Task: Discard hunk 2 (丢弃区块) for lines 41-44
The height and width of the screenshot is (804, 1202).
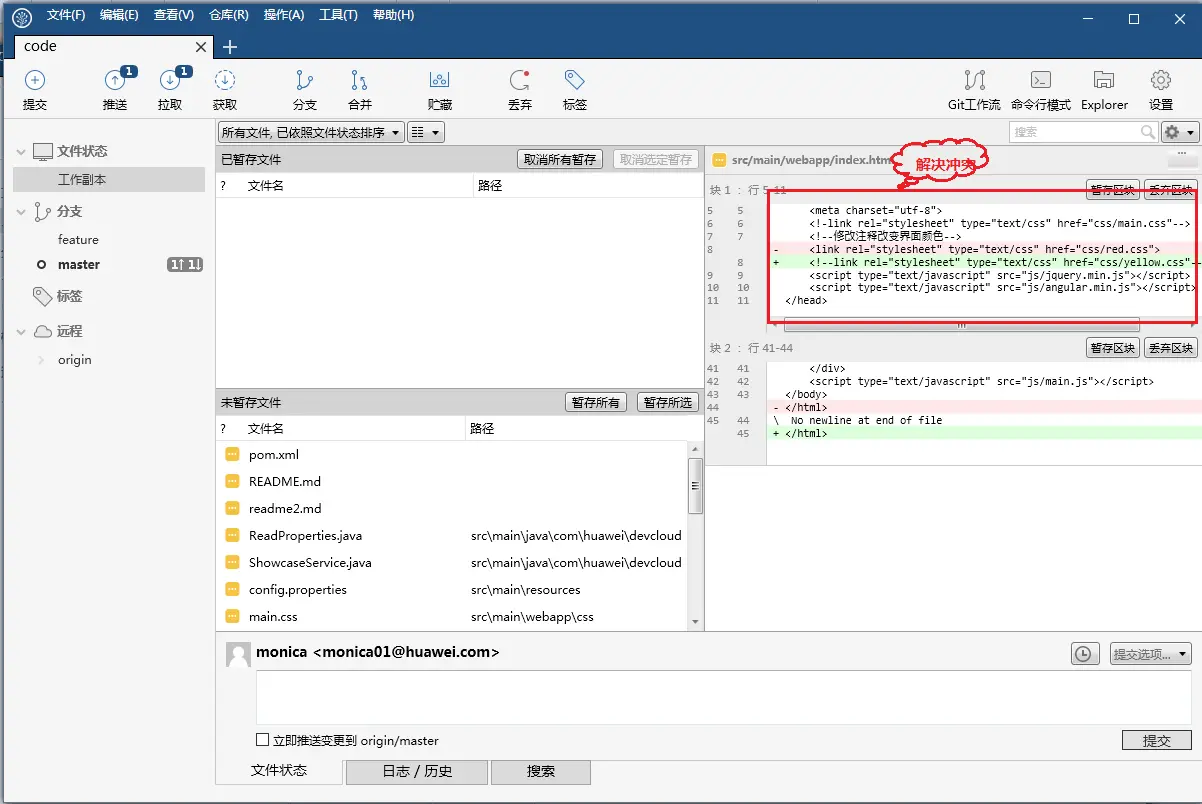Action: pos(1171,348)
